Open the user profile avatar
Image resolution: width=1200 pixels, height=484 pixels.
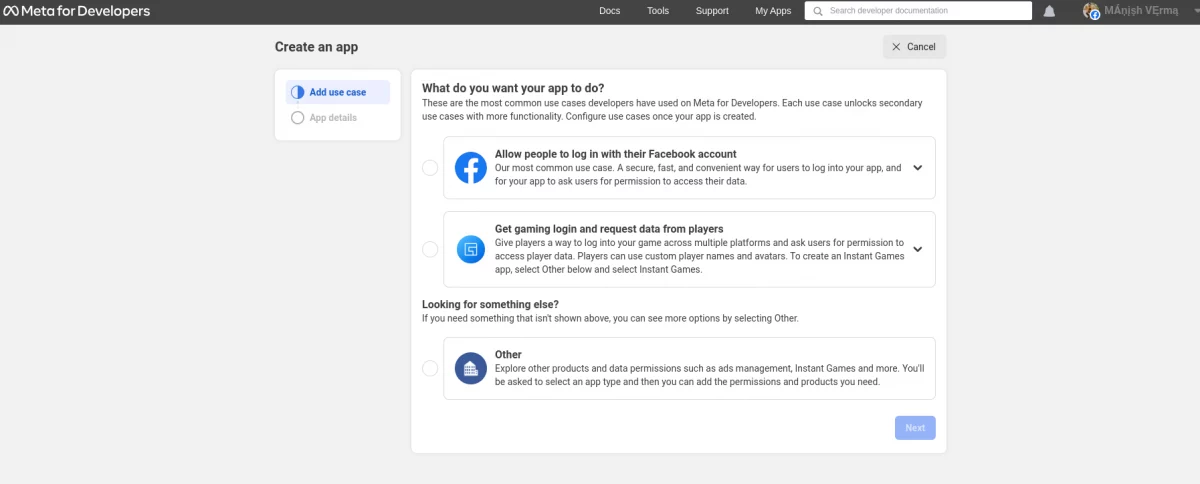[1091, 11]
